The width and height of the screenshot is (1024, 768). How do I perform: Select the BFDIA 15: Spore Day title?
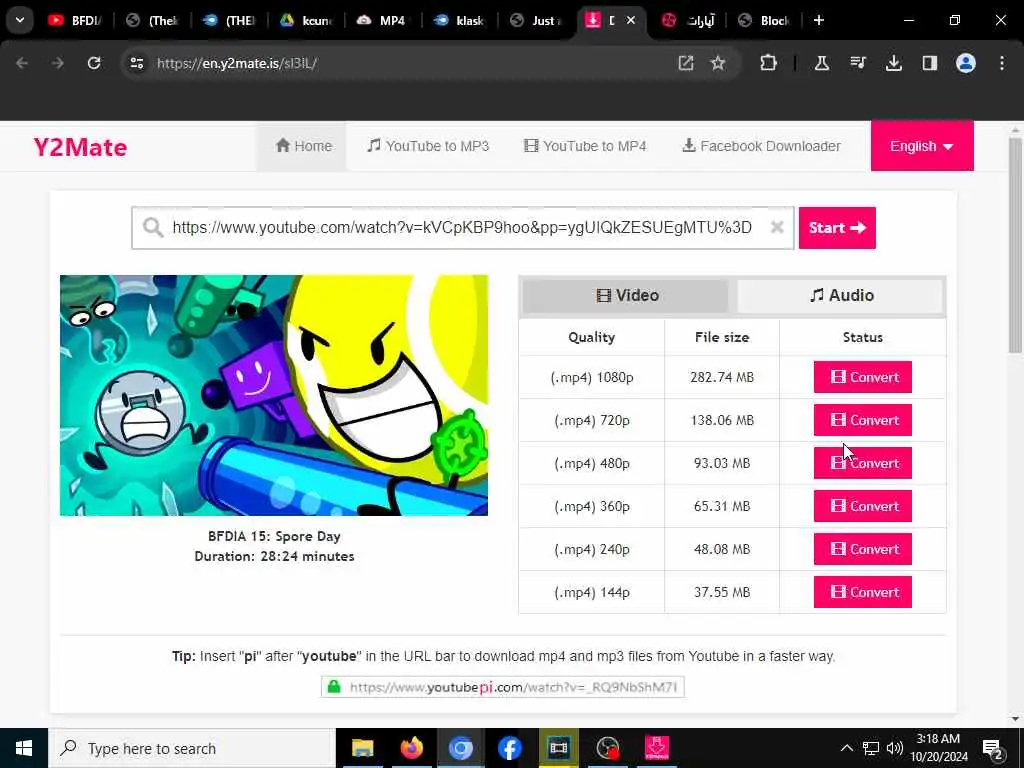[x=274, y=536]
